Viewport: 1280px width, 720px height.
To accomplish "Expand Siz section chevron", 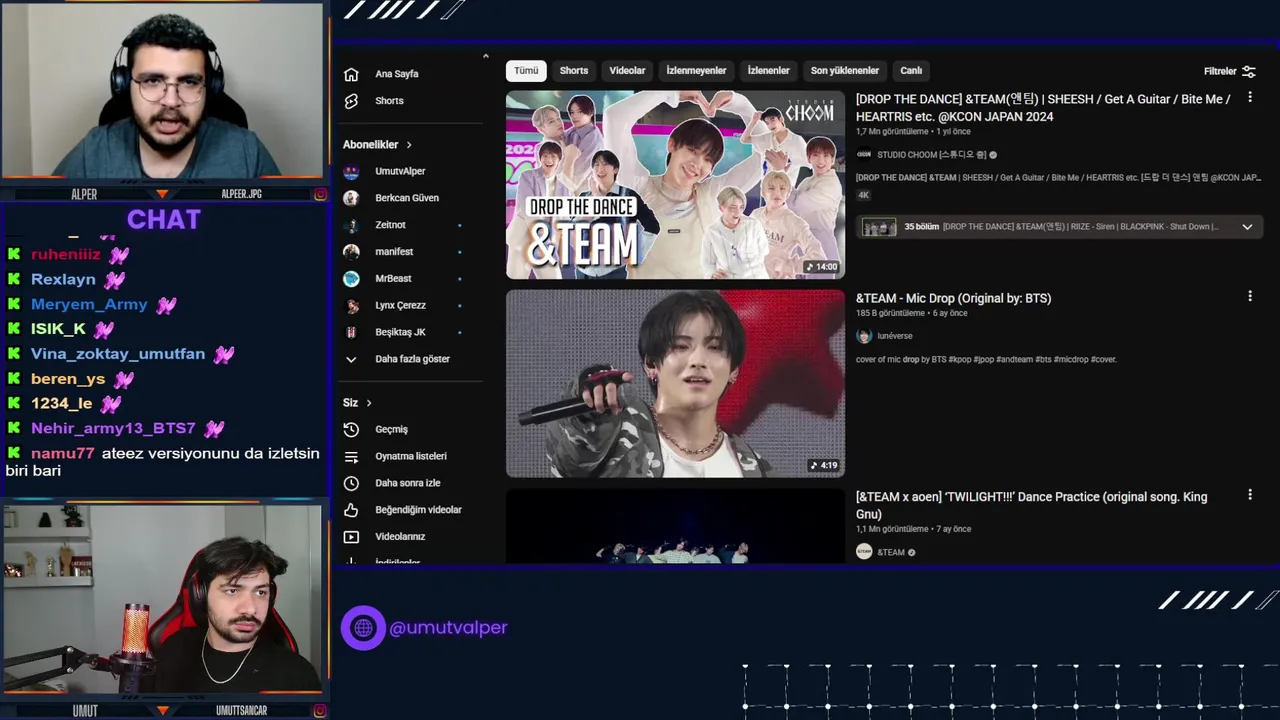I will [369, 403].
